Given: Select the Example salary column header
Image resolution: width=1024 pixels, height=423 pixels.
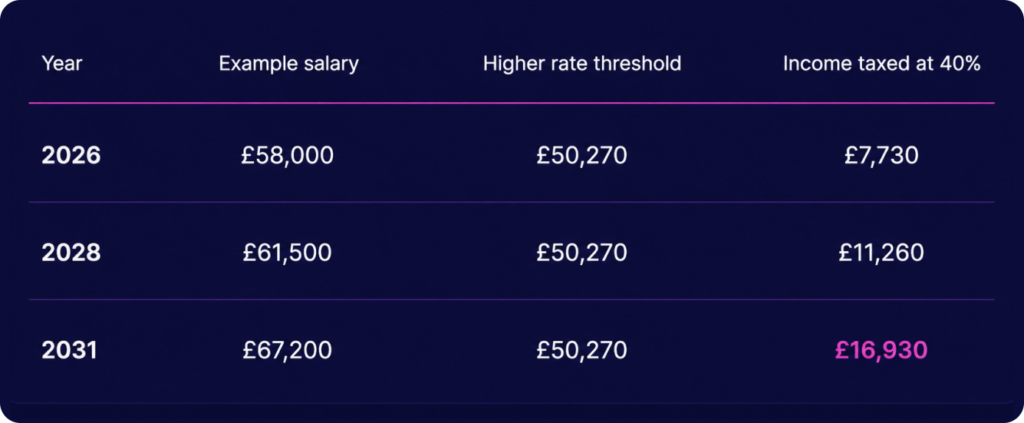Looking at the screenshot, I should tap(289, 63).
